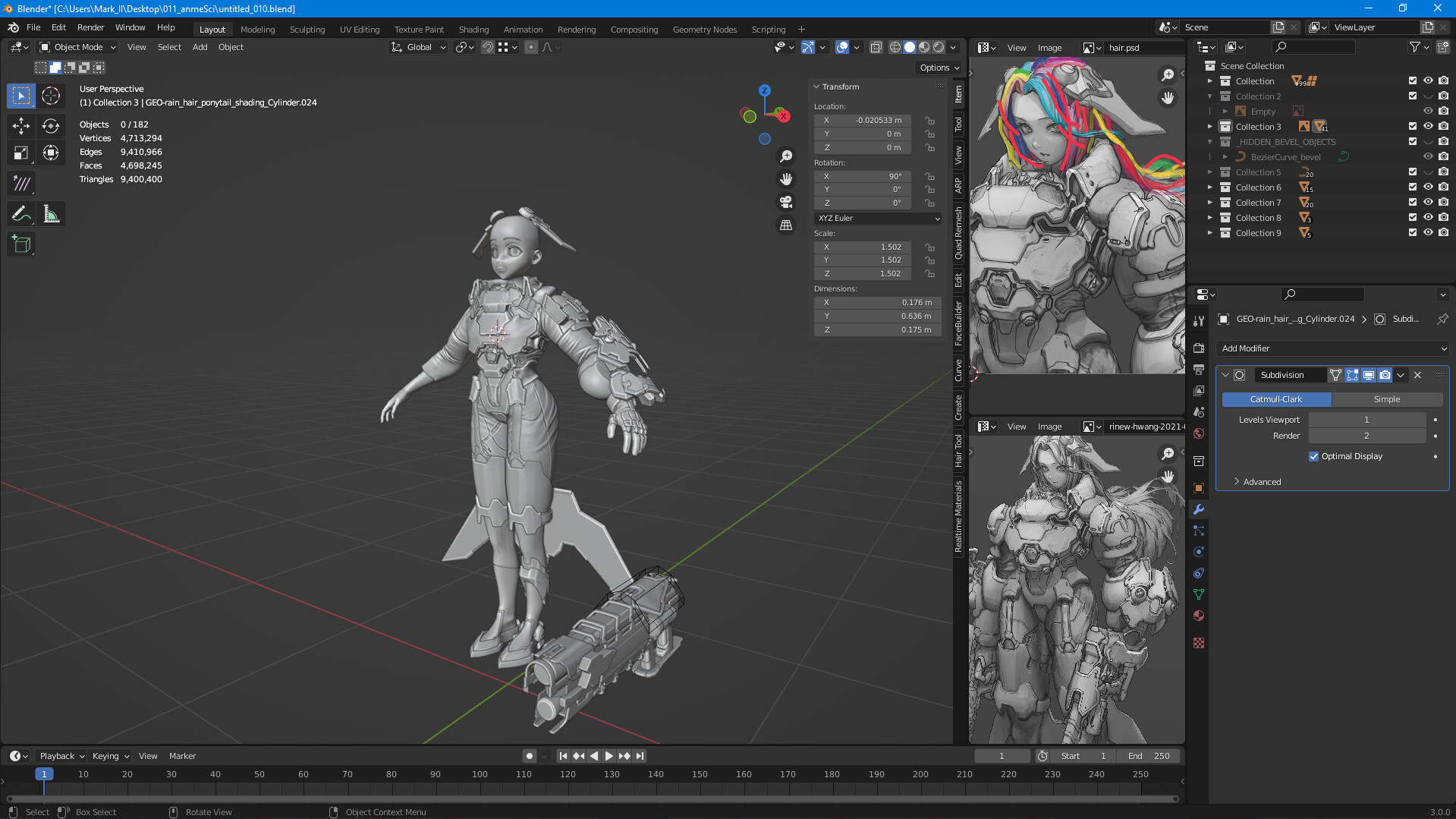Screen dimensions: 1456x819
Task: Uncheck the Collection 5 enable checkbox
Action: 1412,172
